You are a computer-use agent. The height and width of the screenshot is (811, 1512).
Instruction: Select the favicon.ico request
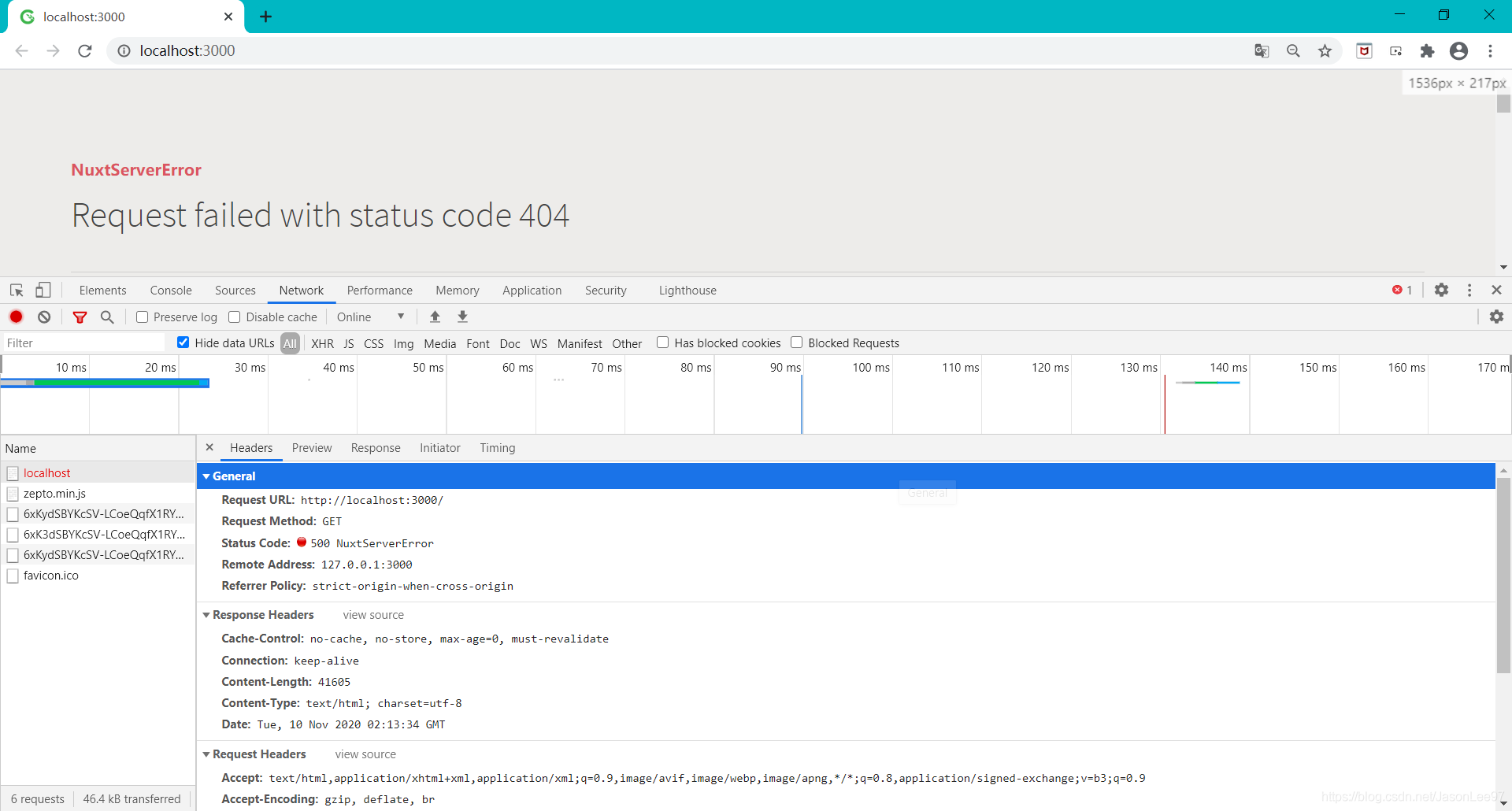tap(98, 576)
